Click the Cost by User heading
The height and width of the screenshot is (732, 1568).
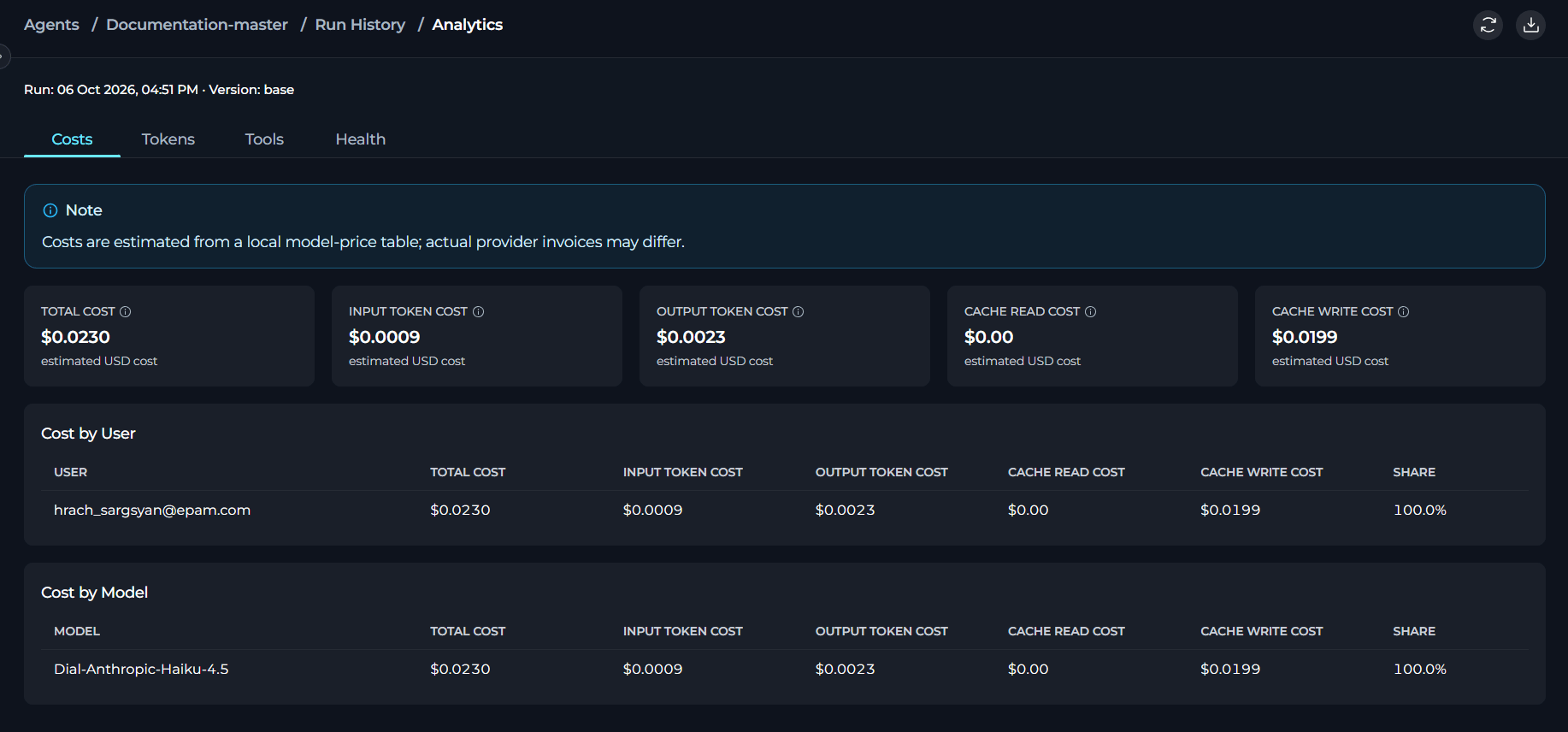point(88,434)
